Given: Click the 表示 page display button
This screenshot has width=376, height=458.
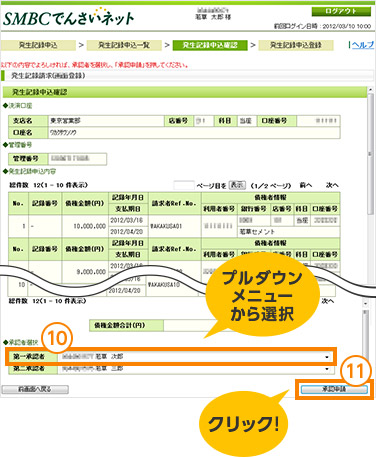Looking at the screenshot, I should click(237, 185).
